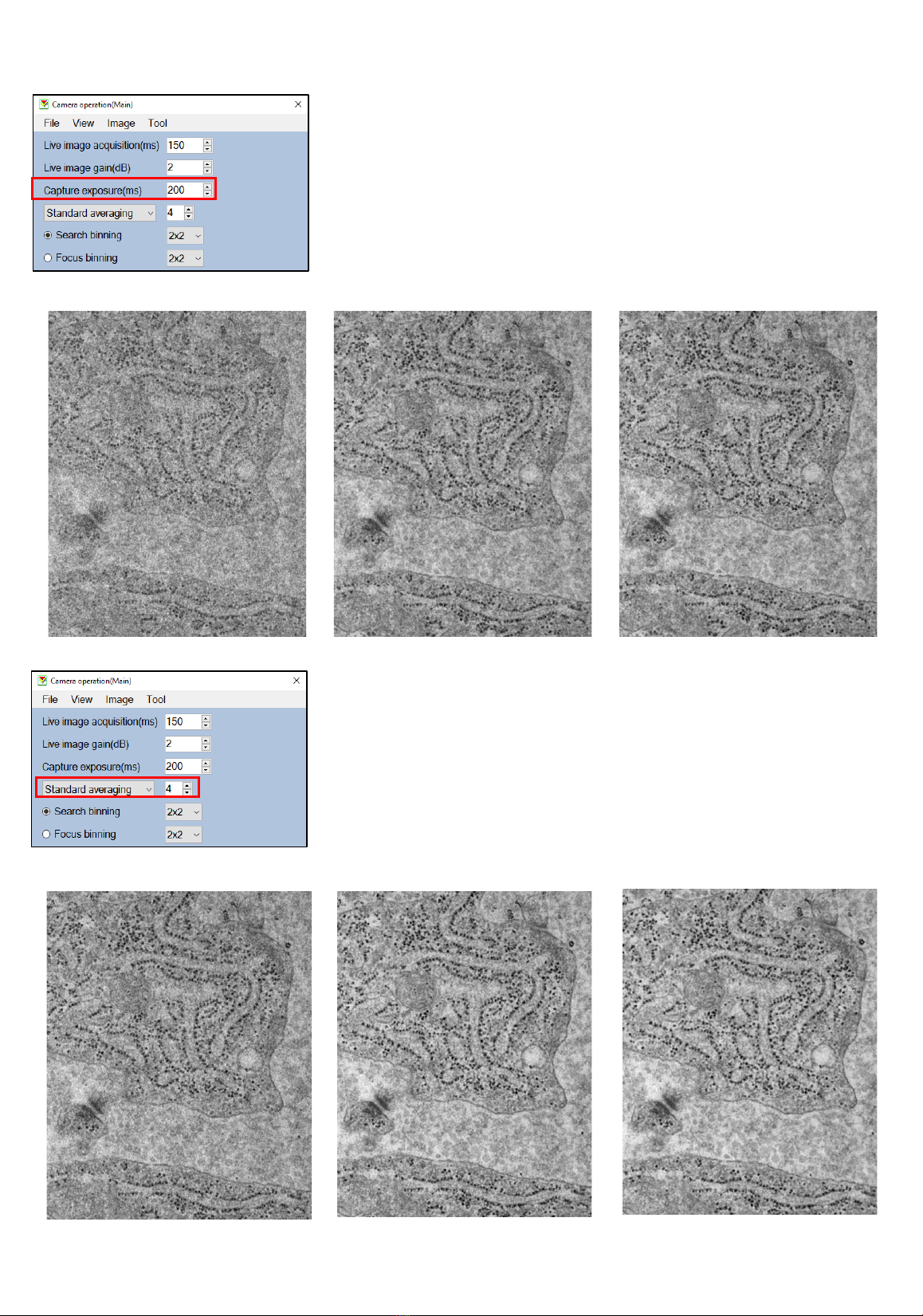
Task: Expand Search binning 2x2 dropdown in lower window
Action: (x=183, y=812)
